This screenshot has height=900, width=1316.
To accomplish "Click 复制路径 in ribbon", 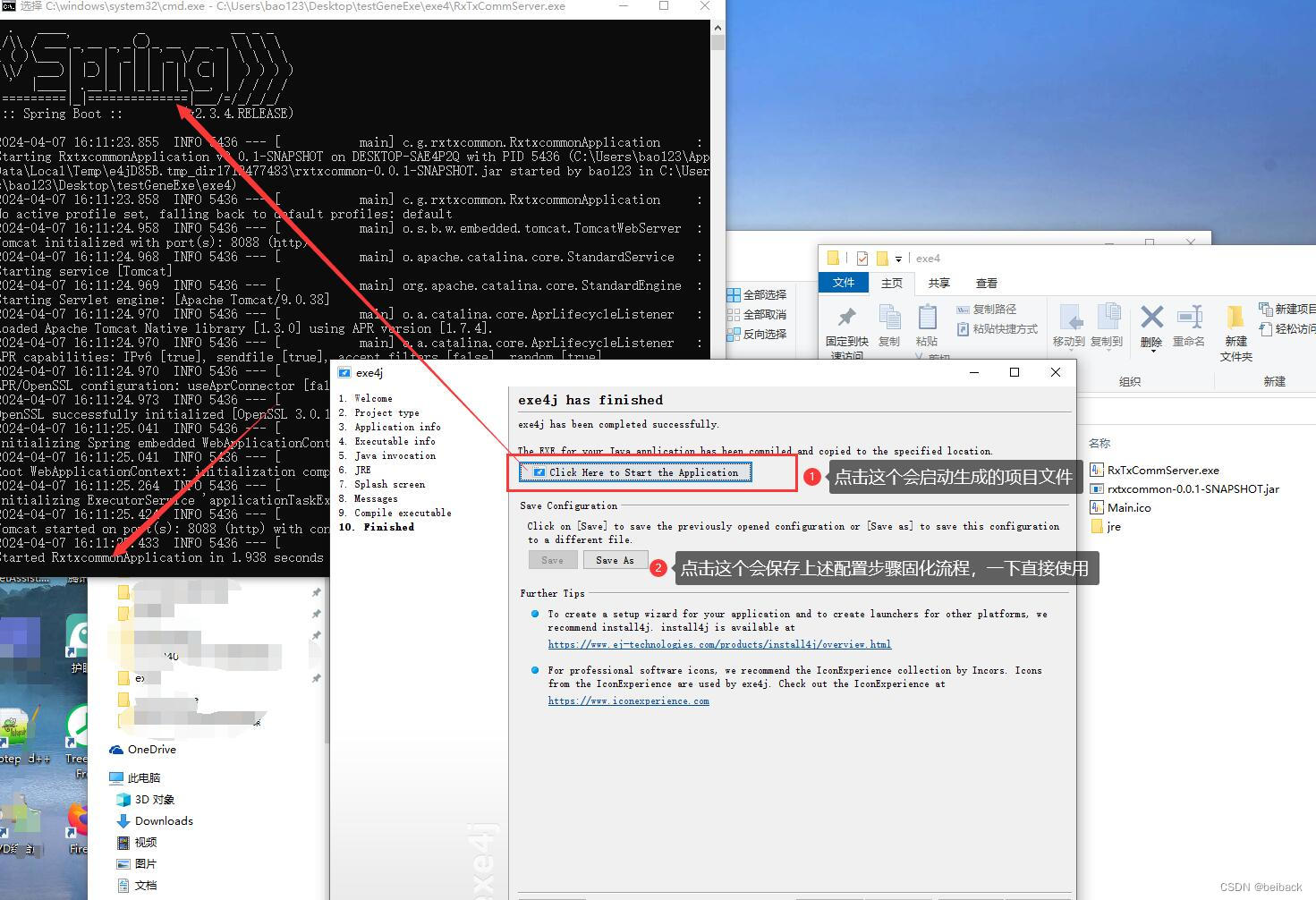I will pos(986,310).
